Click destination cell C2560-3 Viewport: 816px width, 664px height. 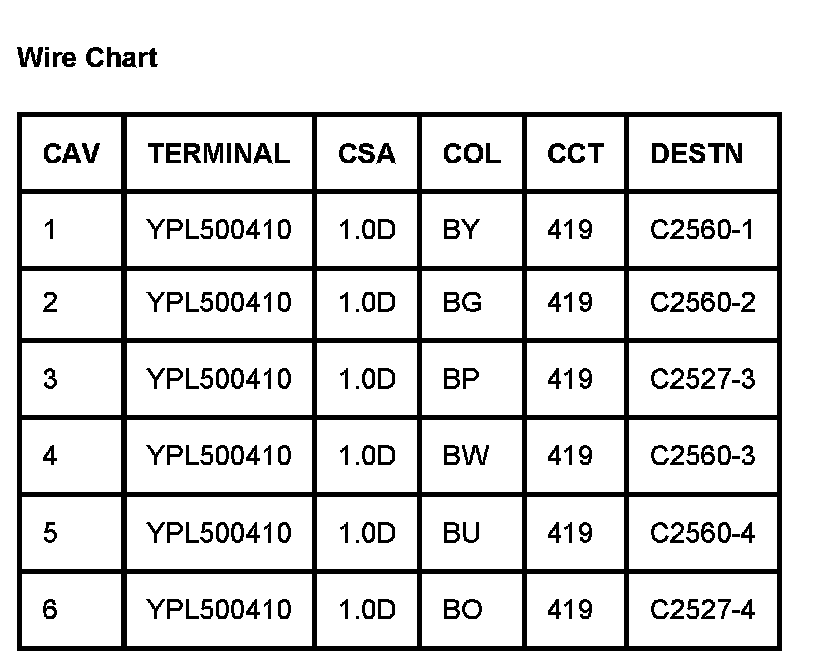(x=702, y=456)
